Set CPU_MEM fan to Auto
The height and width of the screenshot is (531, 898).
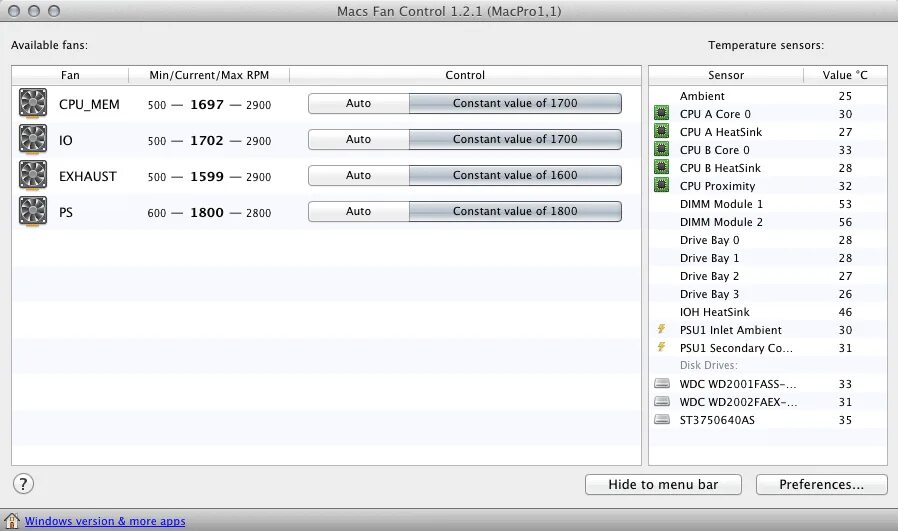point(359,103)
